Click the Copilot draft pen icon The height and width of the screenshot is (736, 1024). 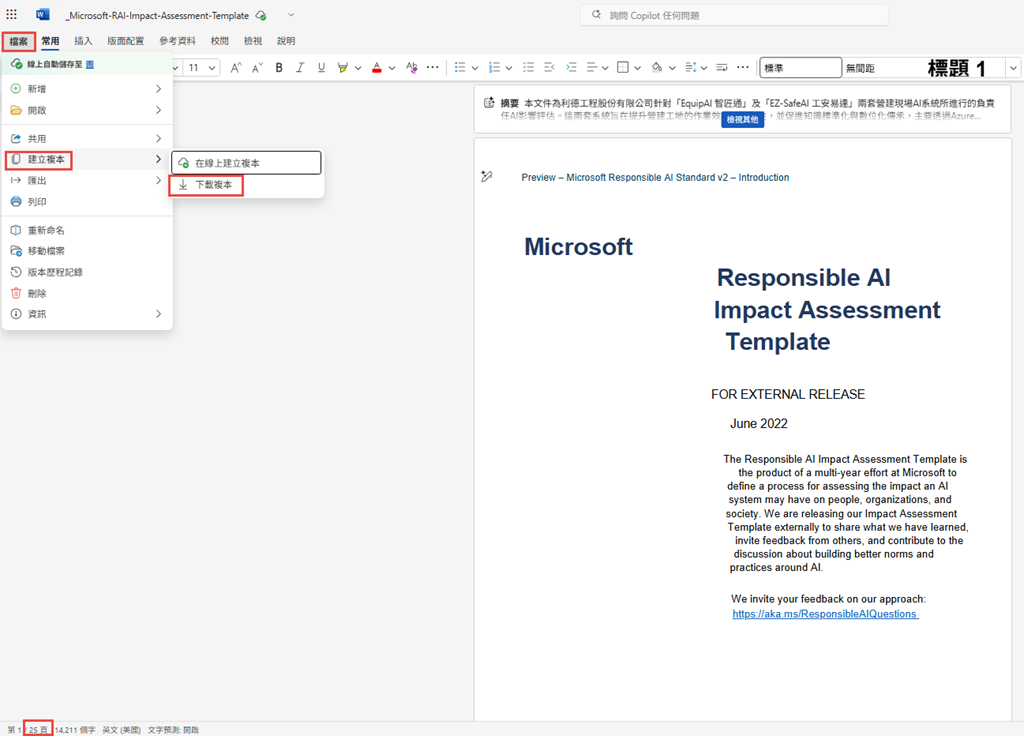pyautogui.click(x=487, y=176)
